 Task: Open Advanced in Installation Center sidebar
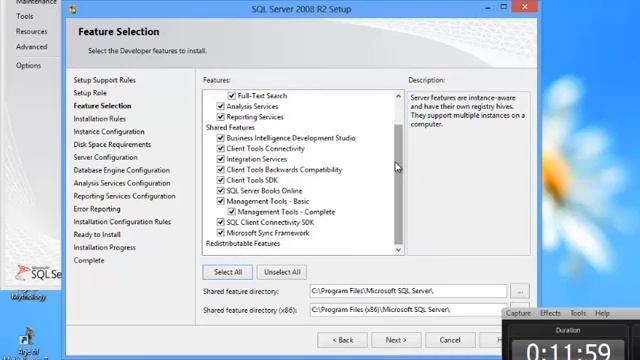point(31,47)
